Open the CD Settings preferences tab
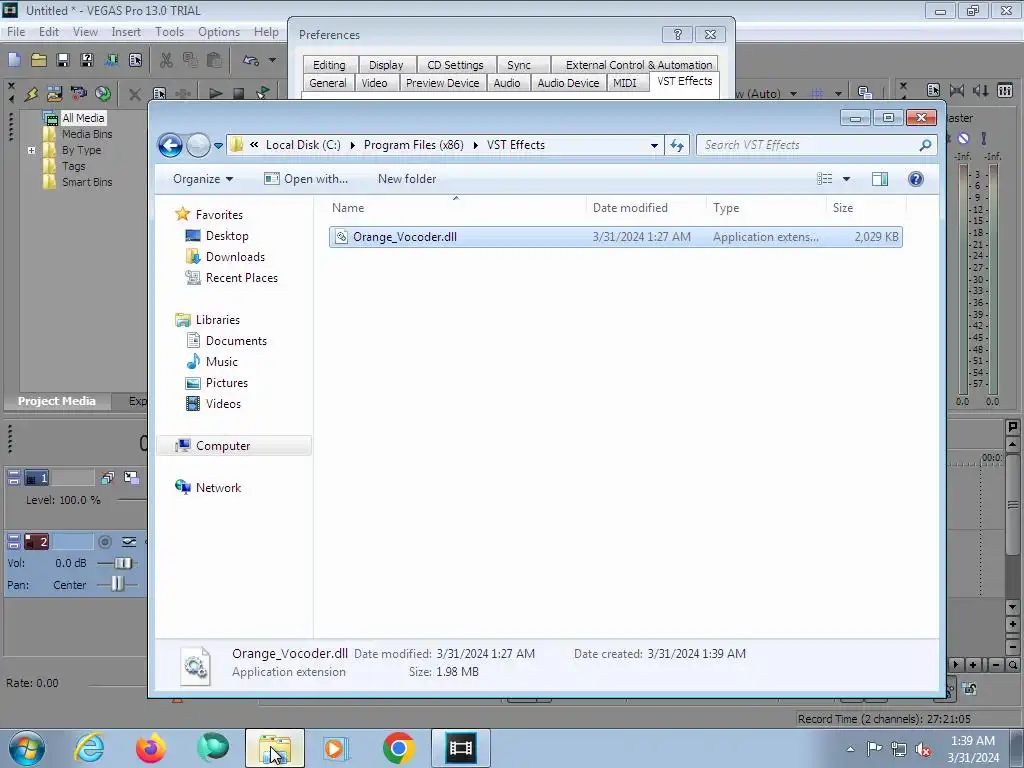The width and height of the screenshot is (1024, 768). [455, 65]
